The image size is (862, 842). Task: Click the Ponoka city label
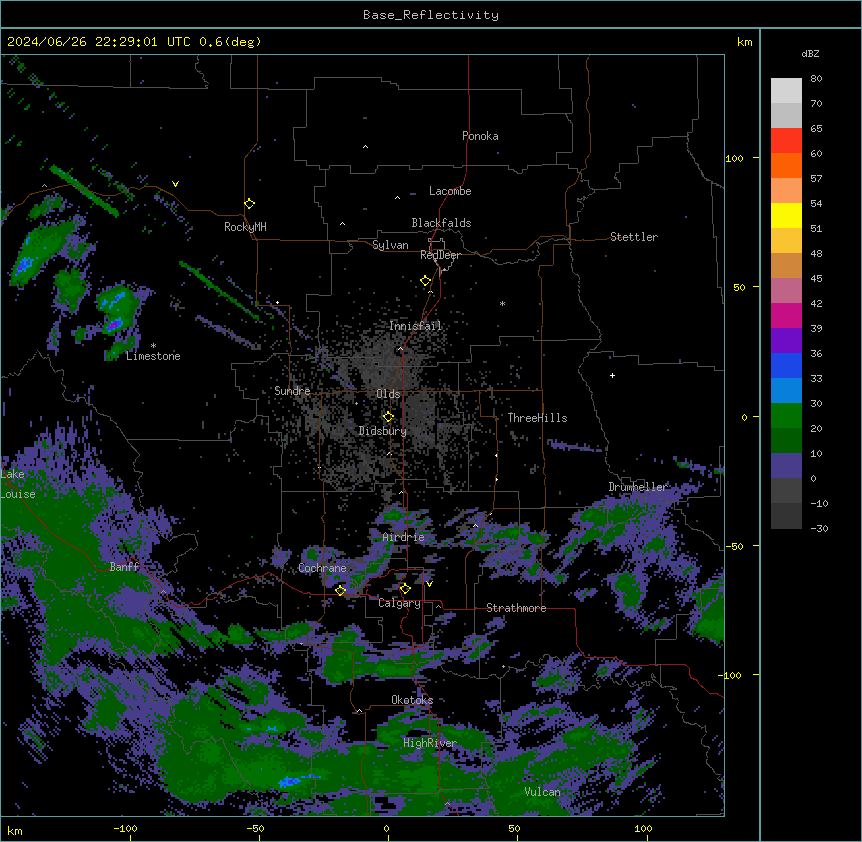click(x=480, y=136)
